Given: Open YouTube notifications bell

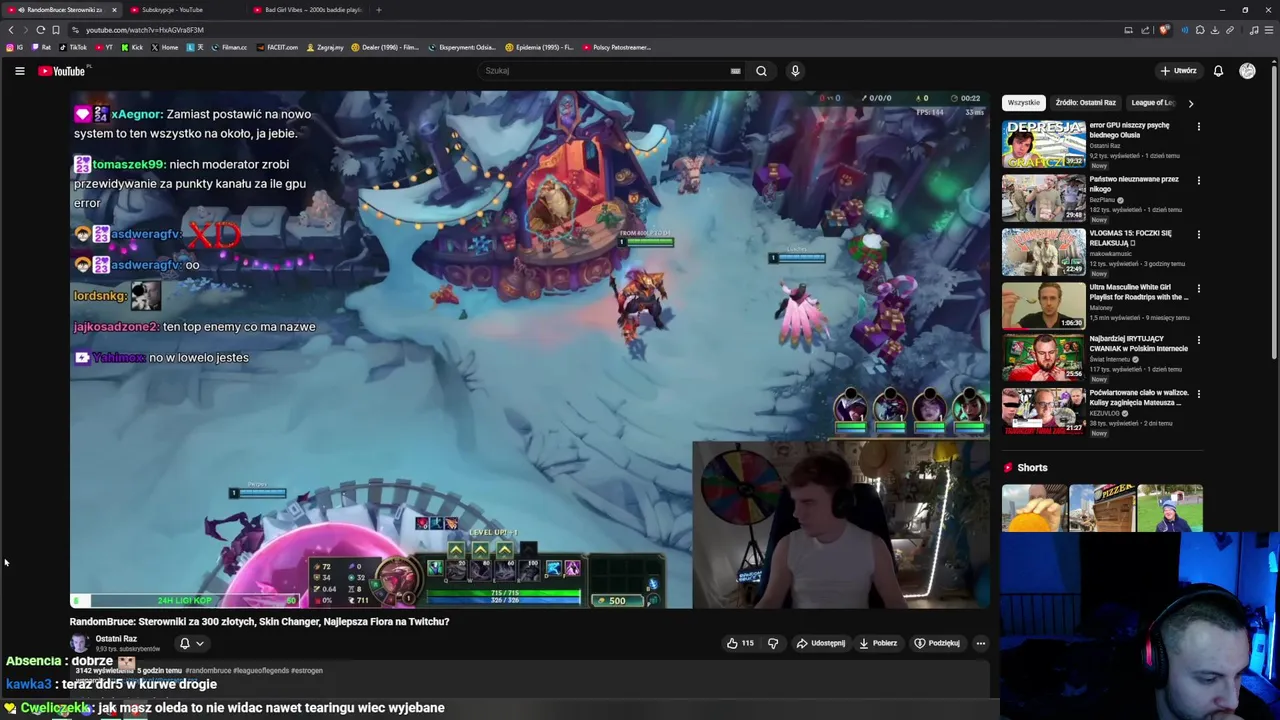Looking at the screenshot, I should pos(1218,71).
